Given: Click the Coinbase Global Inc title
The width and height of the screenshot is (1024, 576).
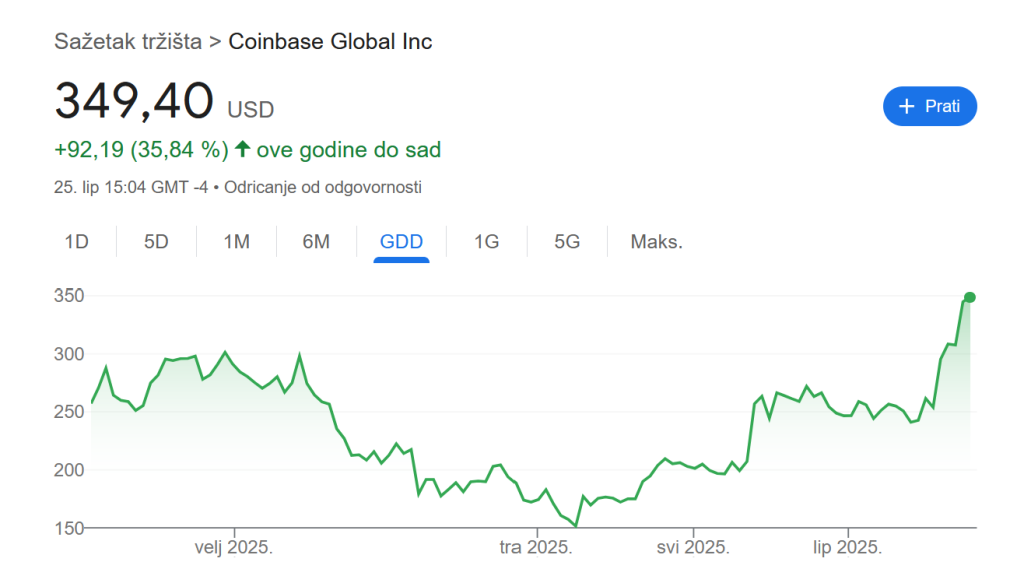Looking at the screenshot, I should [330, 41].
